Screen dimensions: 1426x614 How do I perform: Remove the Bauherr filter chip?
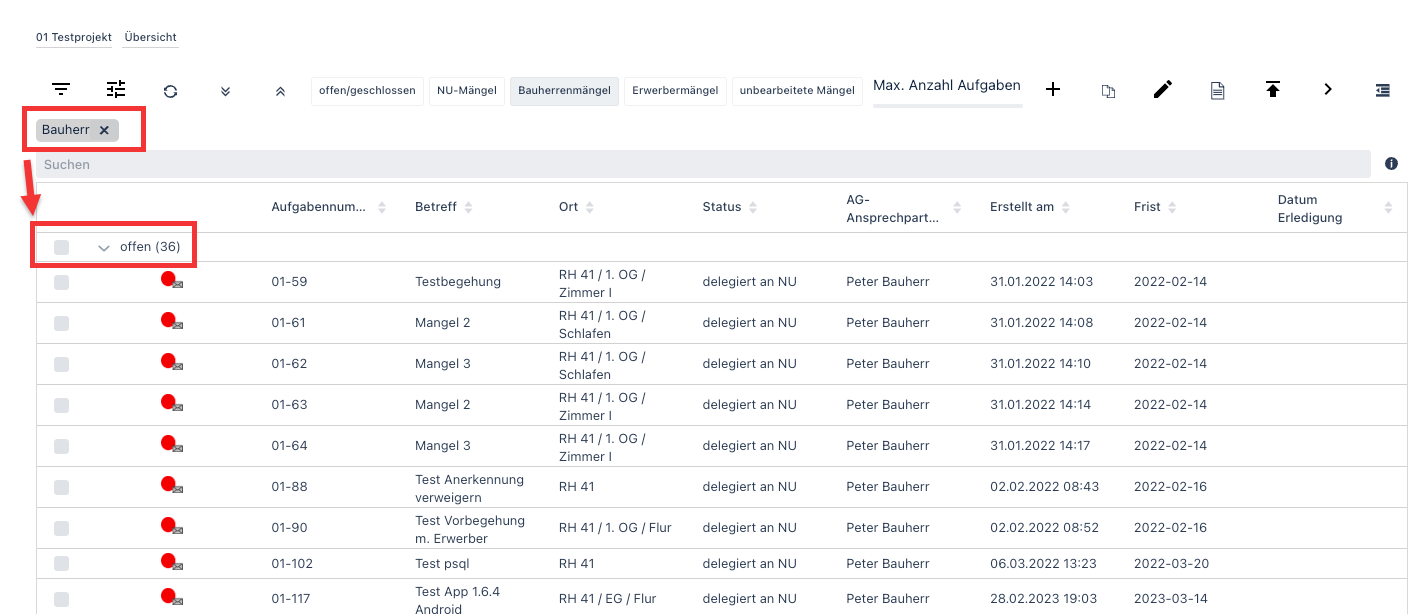pyautogui.click(x=104, y=130)
